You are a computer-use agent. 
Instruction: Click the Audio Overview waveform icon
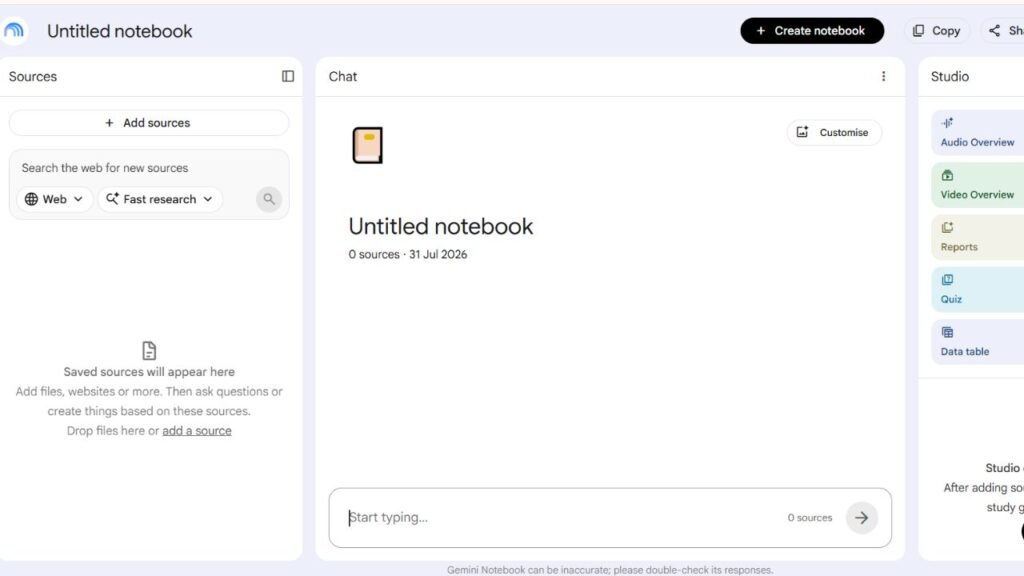coord(947,123)
